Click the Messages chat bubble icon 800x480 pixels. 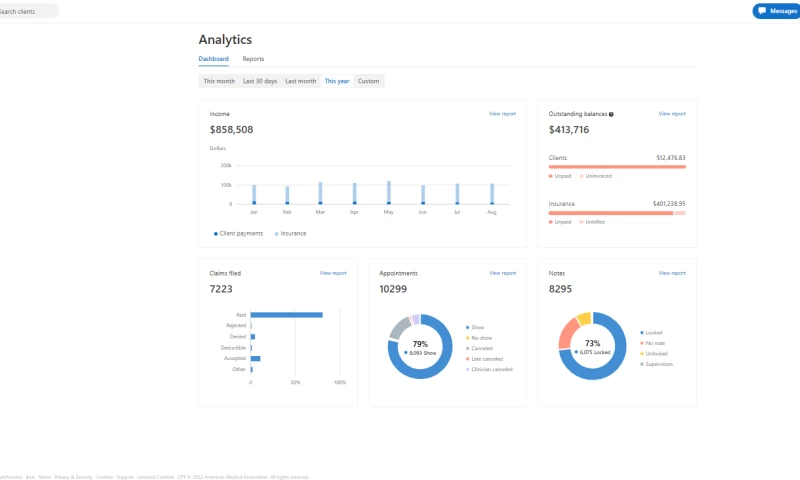coord(762,11)
